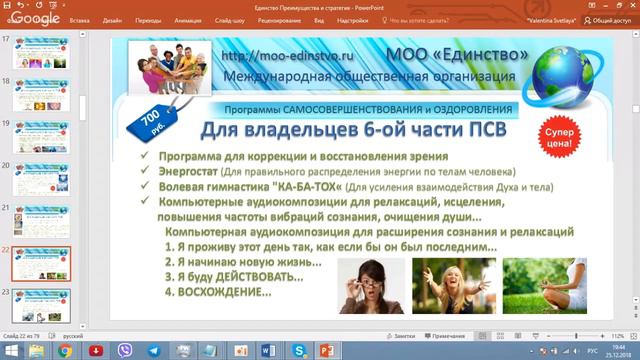
Task: Switch to the Переходы tab
Action: click(x=148, y=20)
